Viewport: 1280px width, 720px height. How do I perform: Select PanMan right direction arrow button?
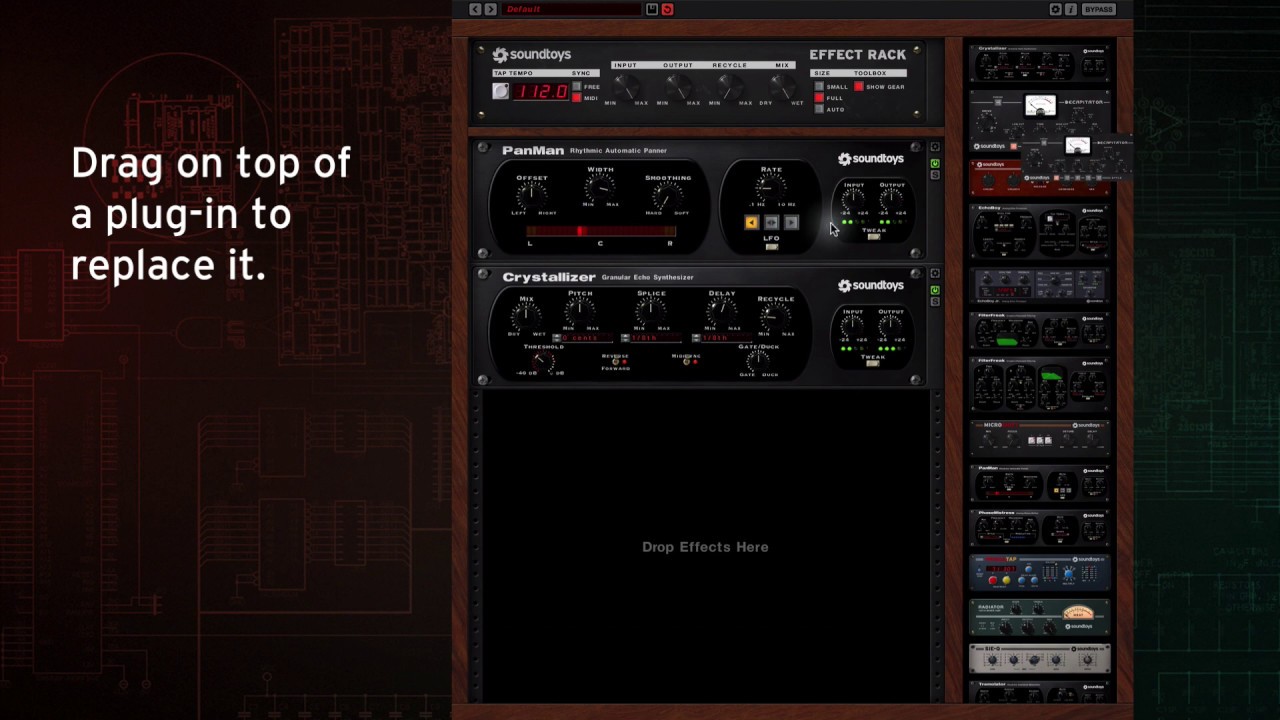tap(791, 223)
